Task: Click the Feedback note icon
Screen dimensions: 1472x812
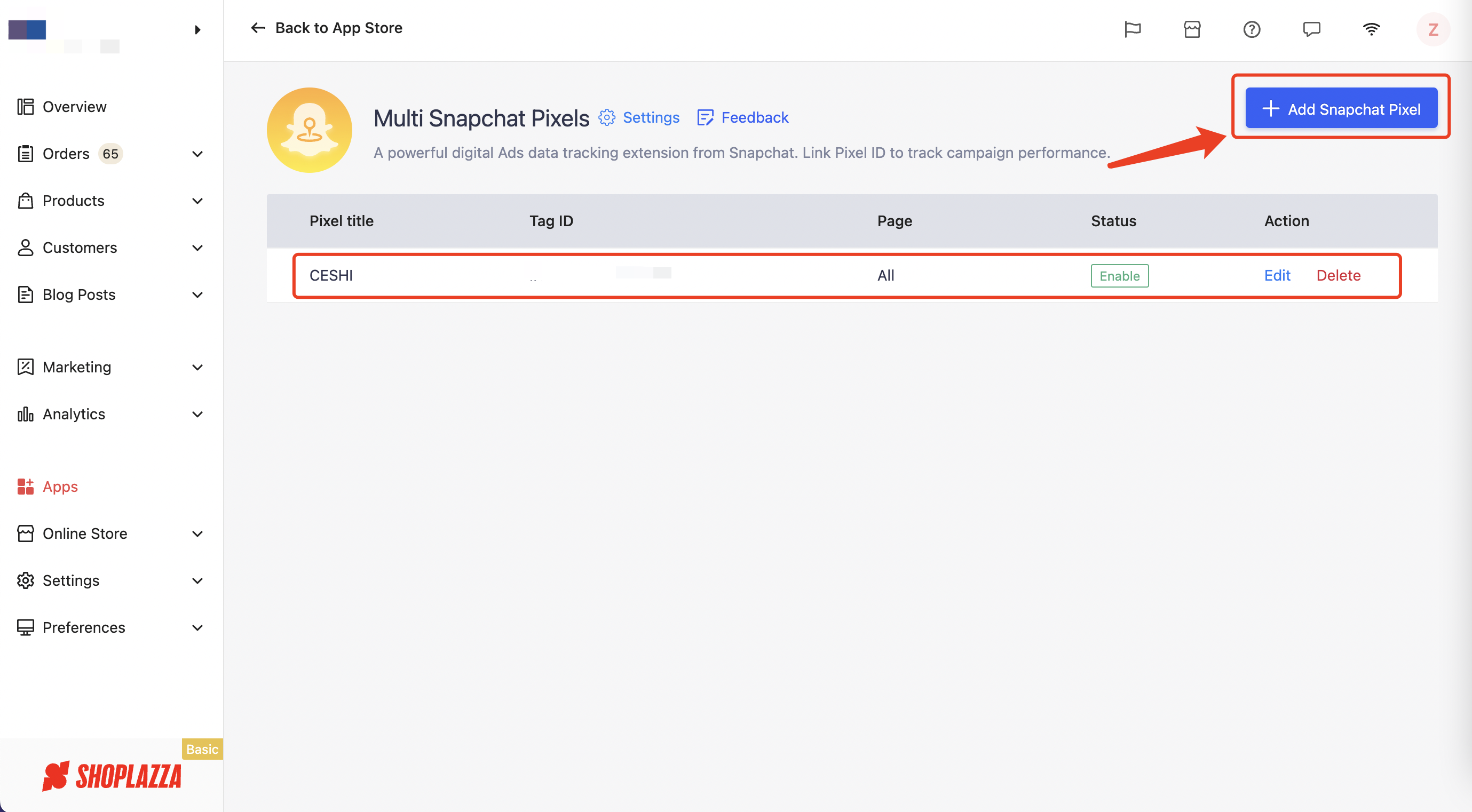Action: [x=705, y=117]
